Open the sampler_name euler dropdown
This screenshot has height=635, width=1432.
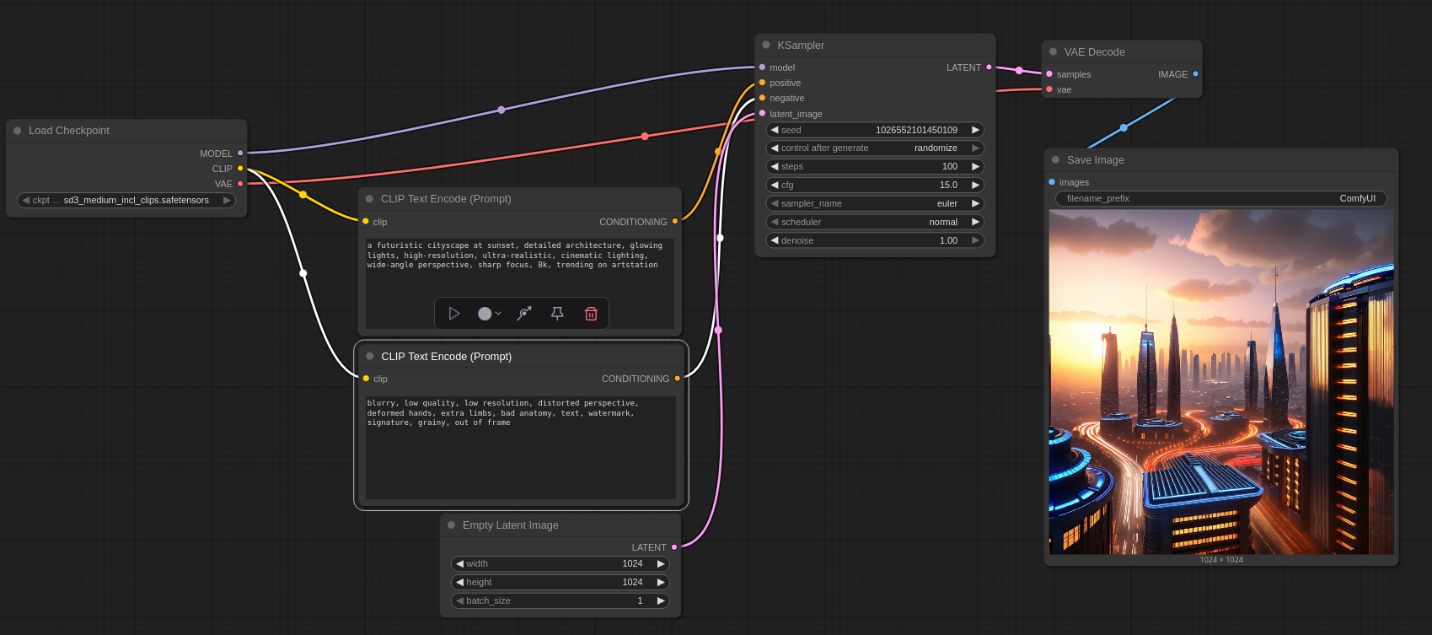point(874,203)
